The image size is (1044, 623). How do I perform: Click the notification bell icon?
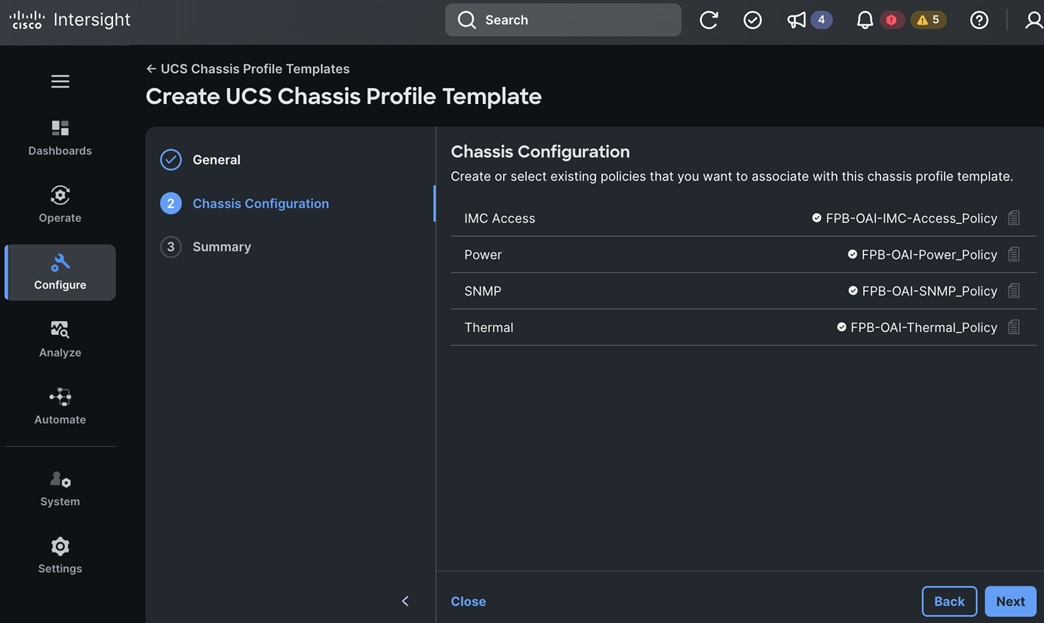tap(864, 20)
